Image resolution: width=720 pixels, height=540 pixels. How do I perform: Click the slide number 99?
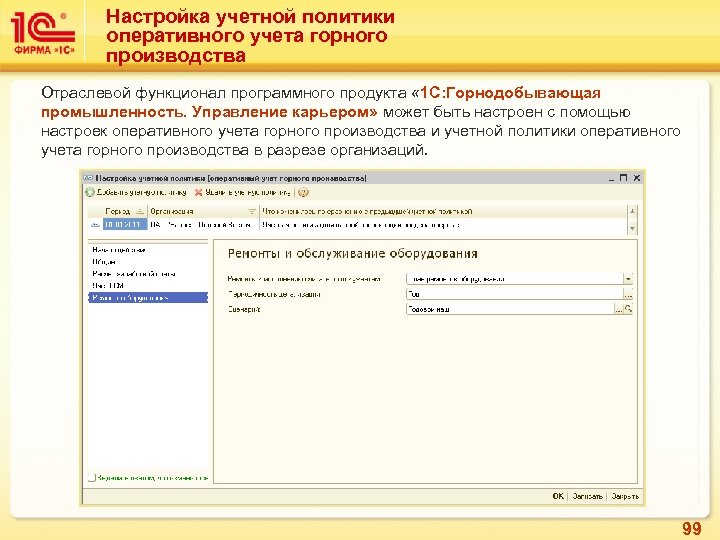click(x=692, y=529)
